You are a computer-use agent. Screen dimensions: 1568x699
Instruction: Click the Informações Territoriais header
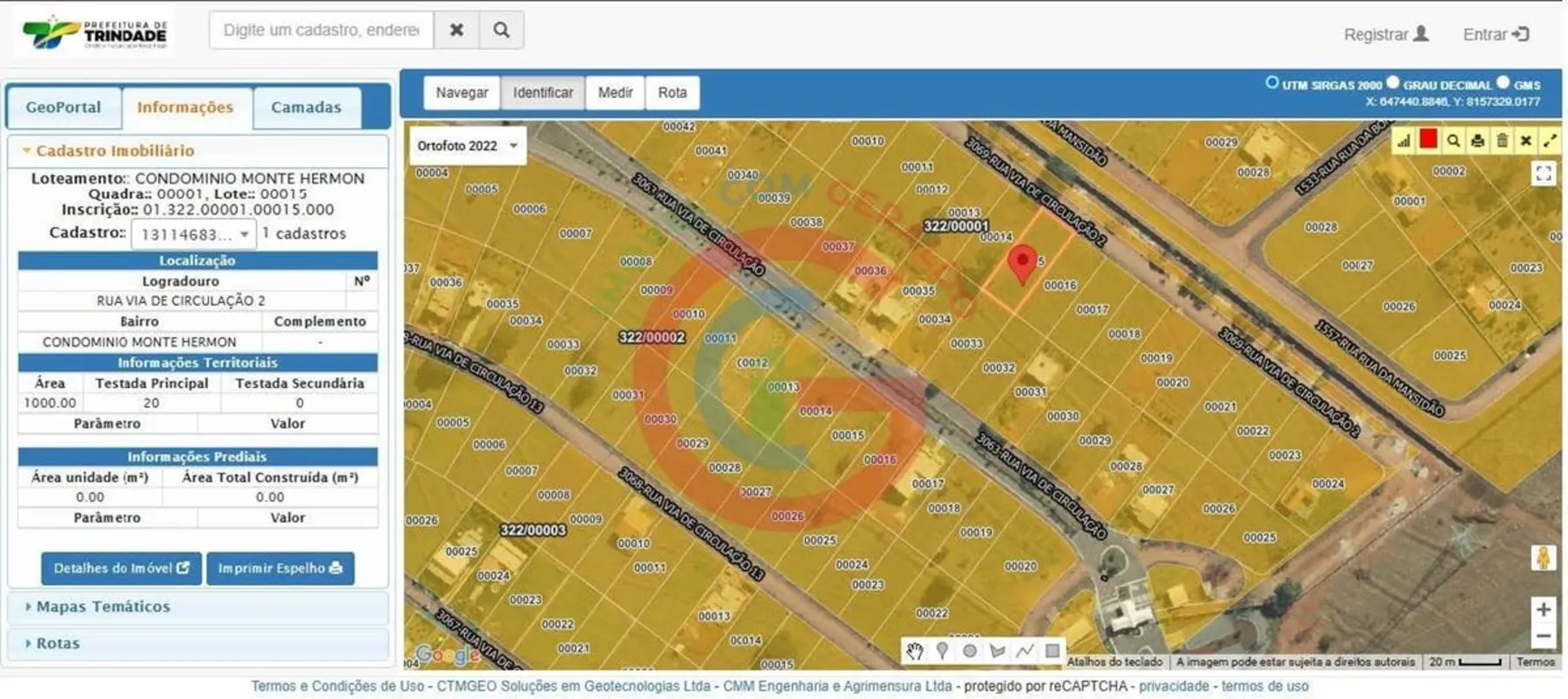(198, 363)
